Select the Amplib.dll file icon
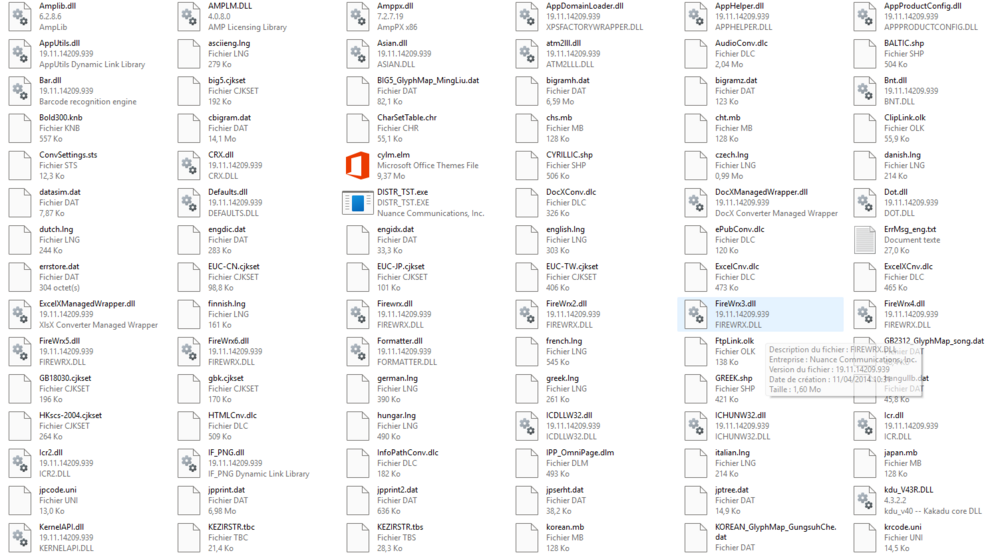This screenshot has width=1000, height=555. [x=20, y=16]
